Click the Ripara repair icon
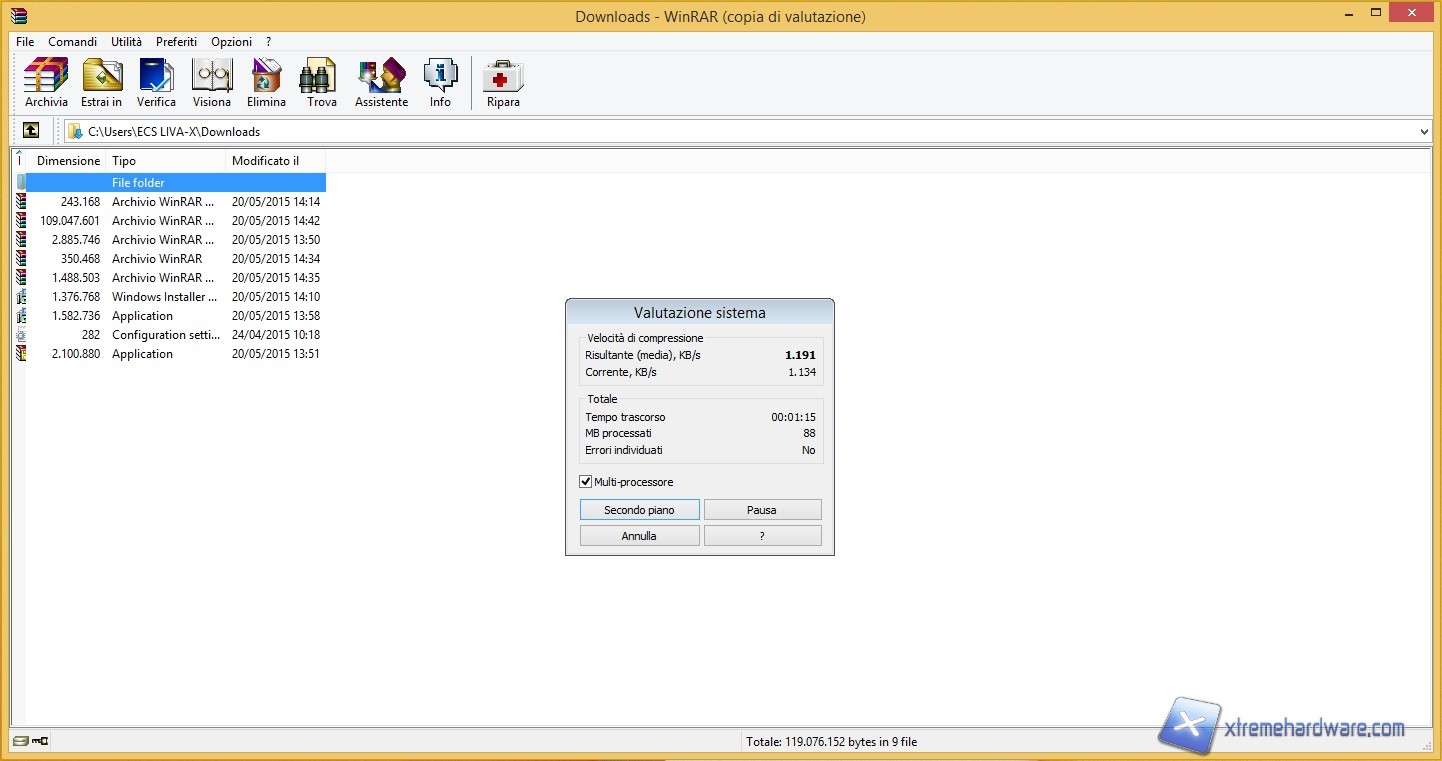 (502, 82)
